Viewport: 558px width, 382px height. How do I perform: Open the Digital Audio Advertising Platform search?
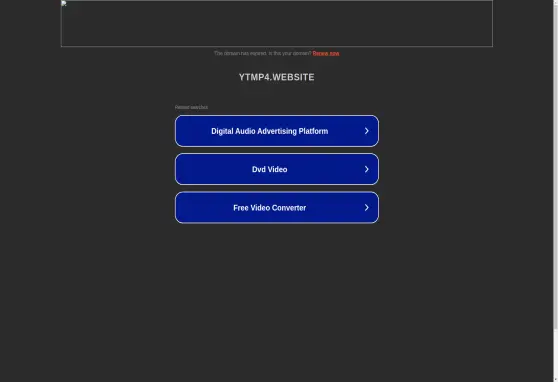coord(277,131)
